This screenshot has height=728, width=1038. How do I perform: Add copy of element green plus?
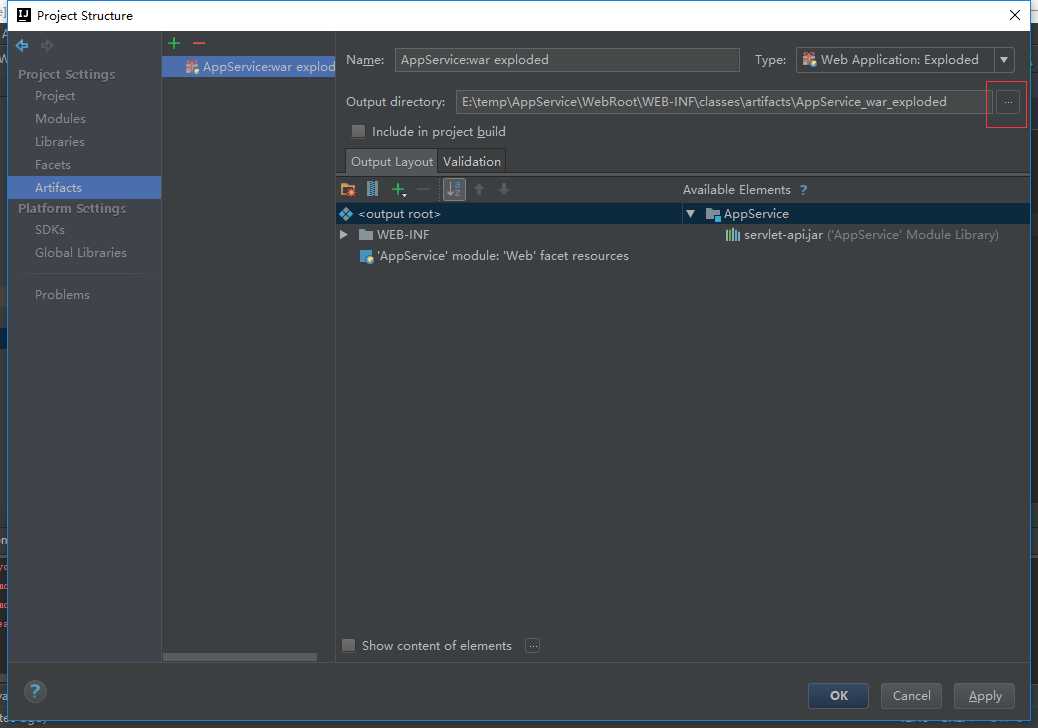(399, 190)
